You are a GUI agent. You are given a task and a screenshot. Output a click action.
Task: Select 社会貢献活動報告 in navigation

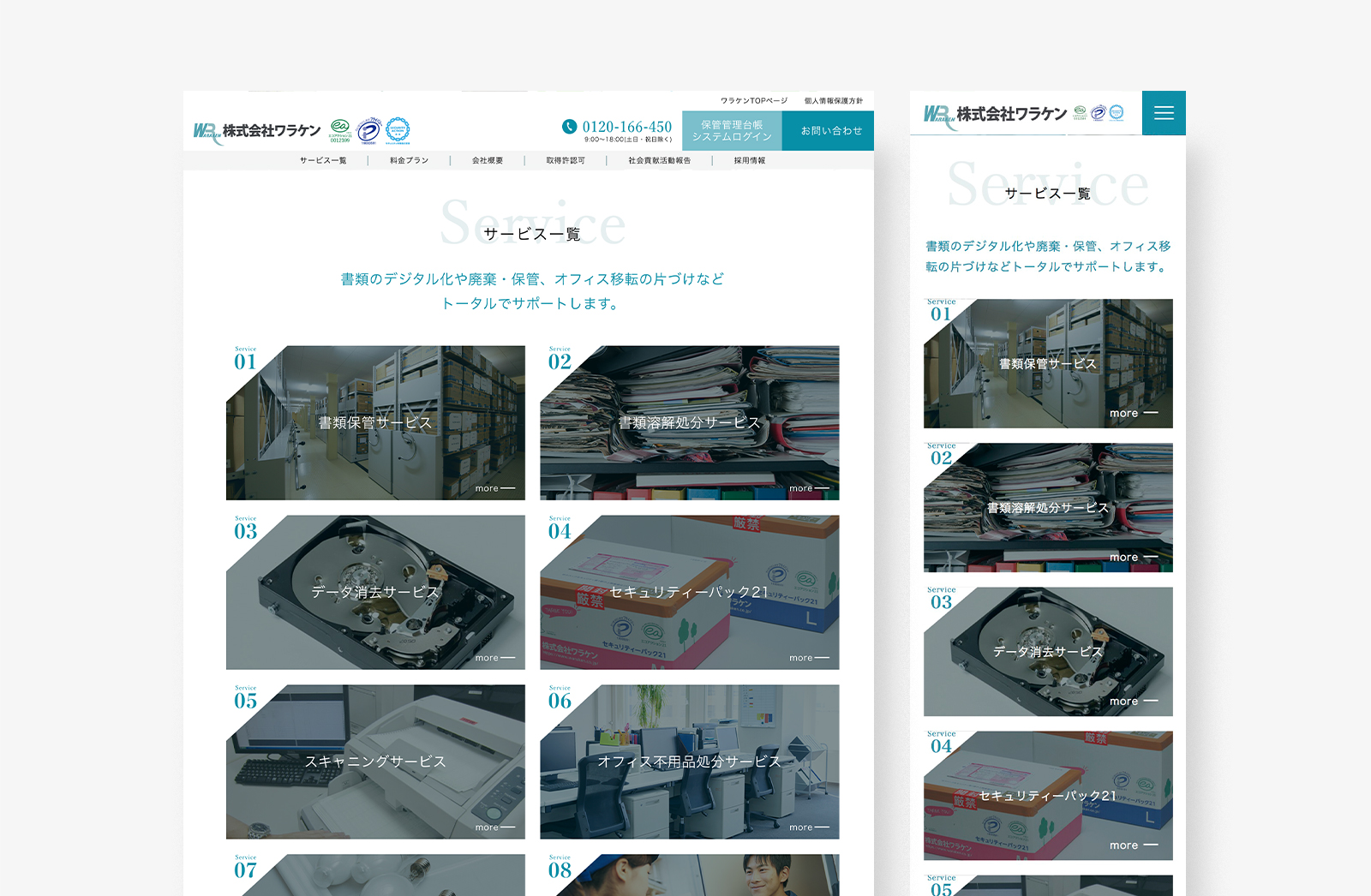[x=659, y=160]
